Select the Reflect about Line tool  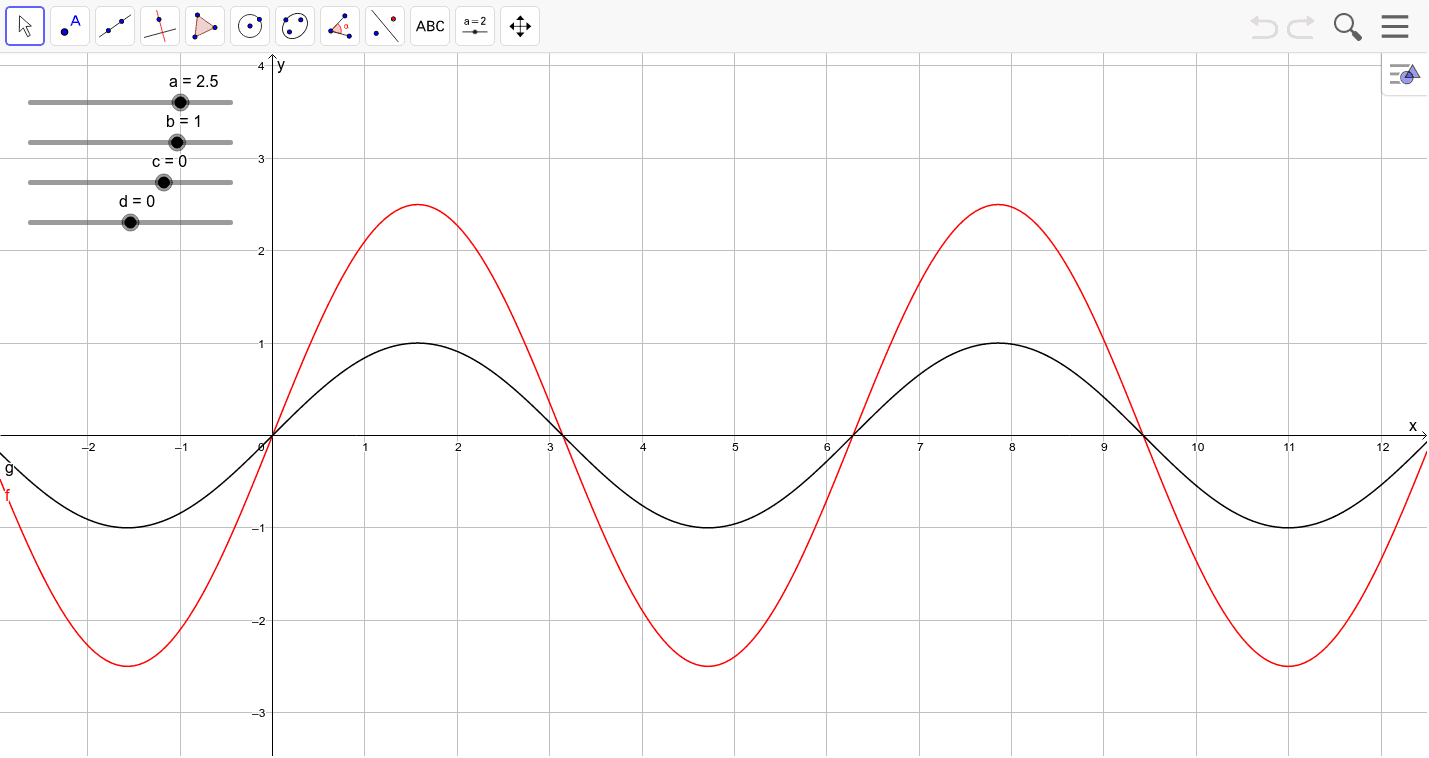(x=384, y=26)
